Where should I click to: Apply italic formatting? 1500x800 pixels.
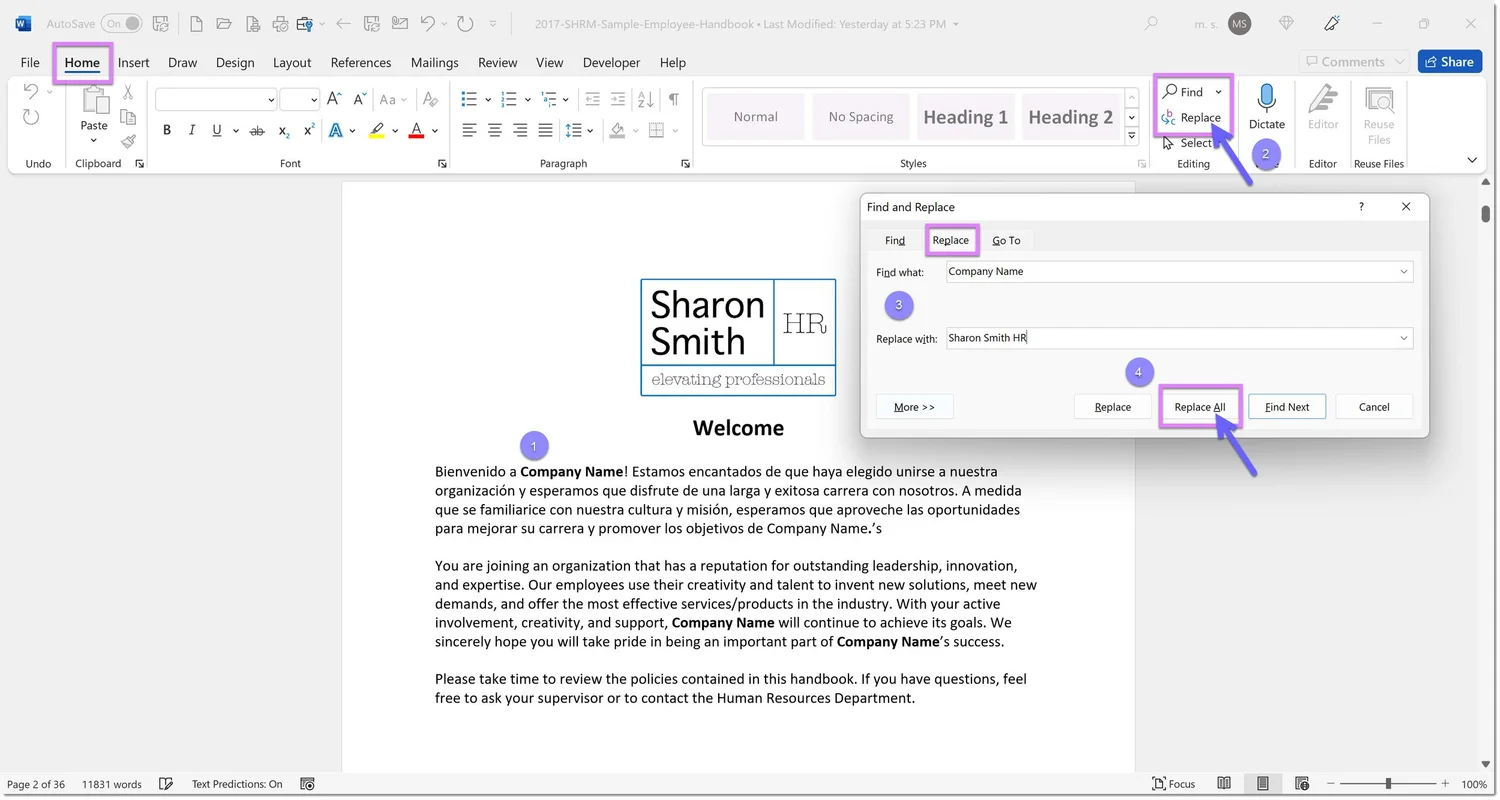pos(191,130)
